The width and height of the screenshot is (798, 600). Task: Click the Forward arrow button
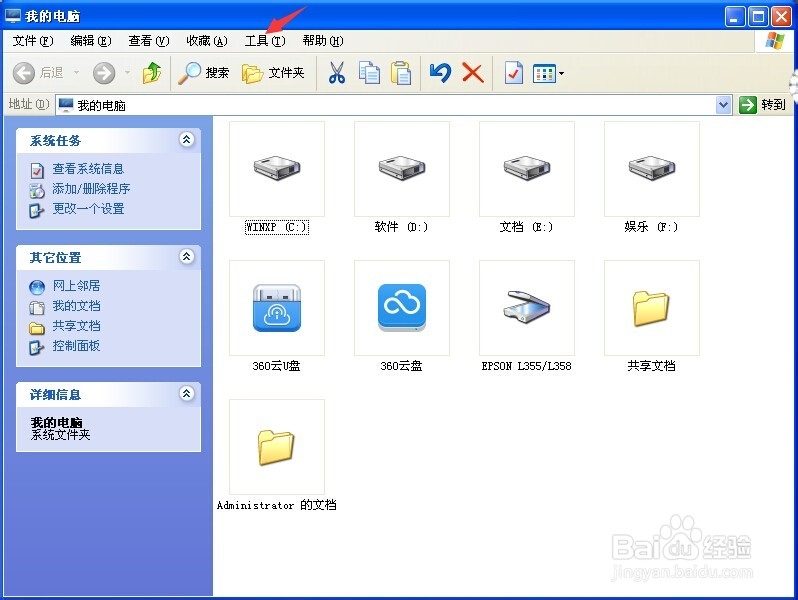click(104, 73)
